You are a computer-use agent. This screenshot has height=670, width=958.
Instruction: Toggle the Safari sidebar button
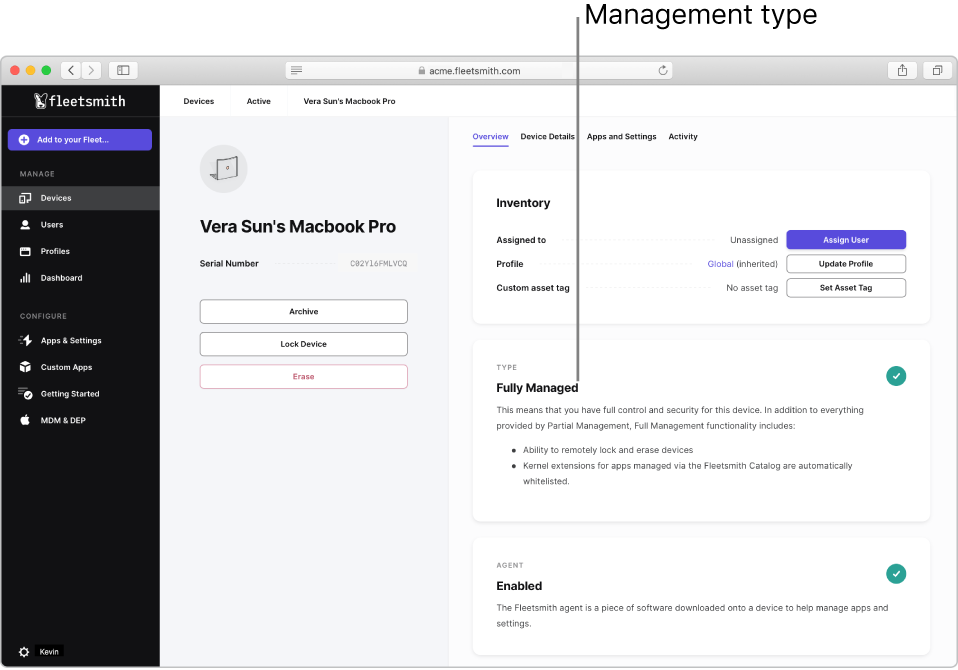pyautogui.click(x=123, y=70)
